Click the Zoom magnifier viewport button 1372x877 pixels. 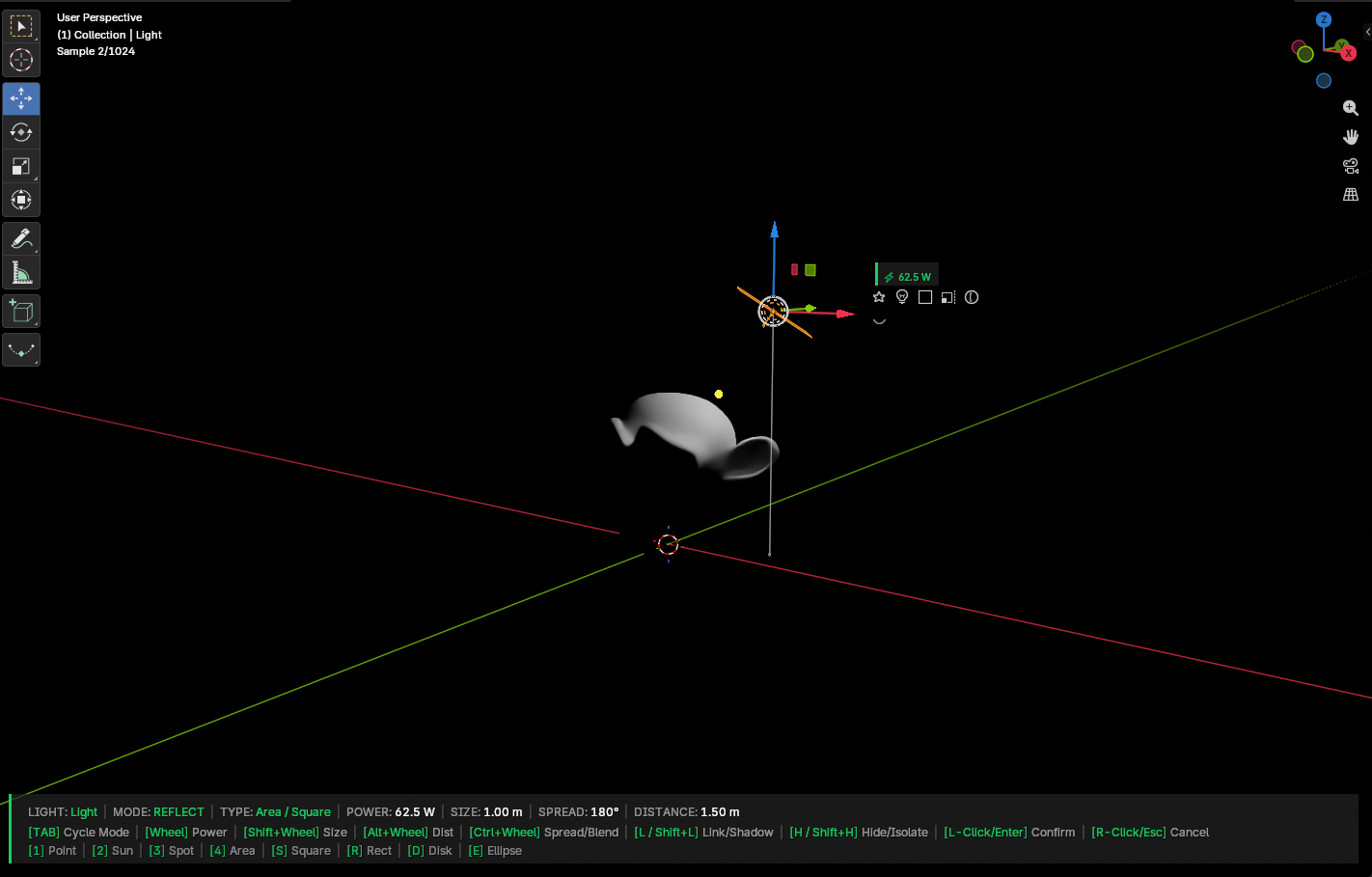coord(1351,108)
